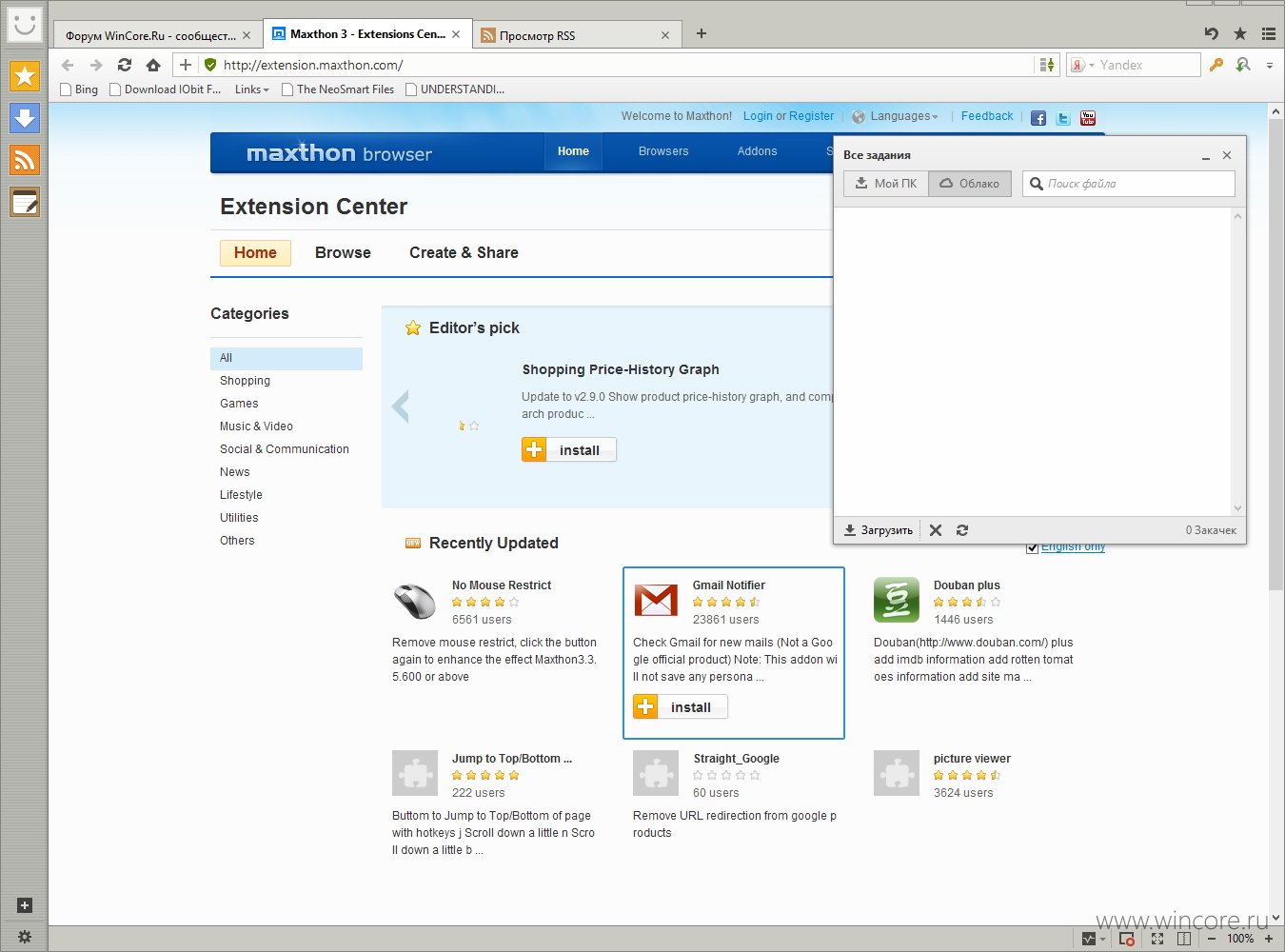Open the RSS feed reader sidebar icon
This screenshot has height=952, width=1285.
(x=25, y=160)
